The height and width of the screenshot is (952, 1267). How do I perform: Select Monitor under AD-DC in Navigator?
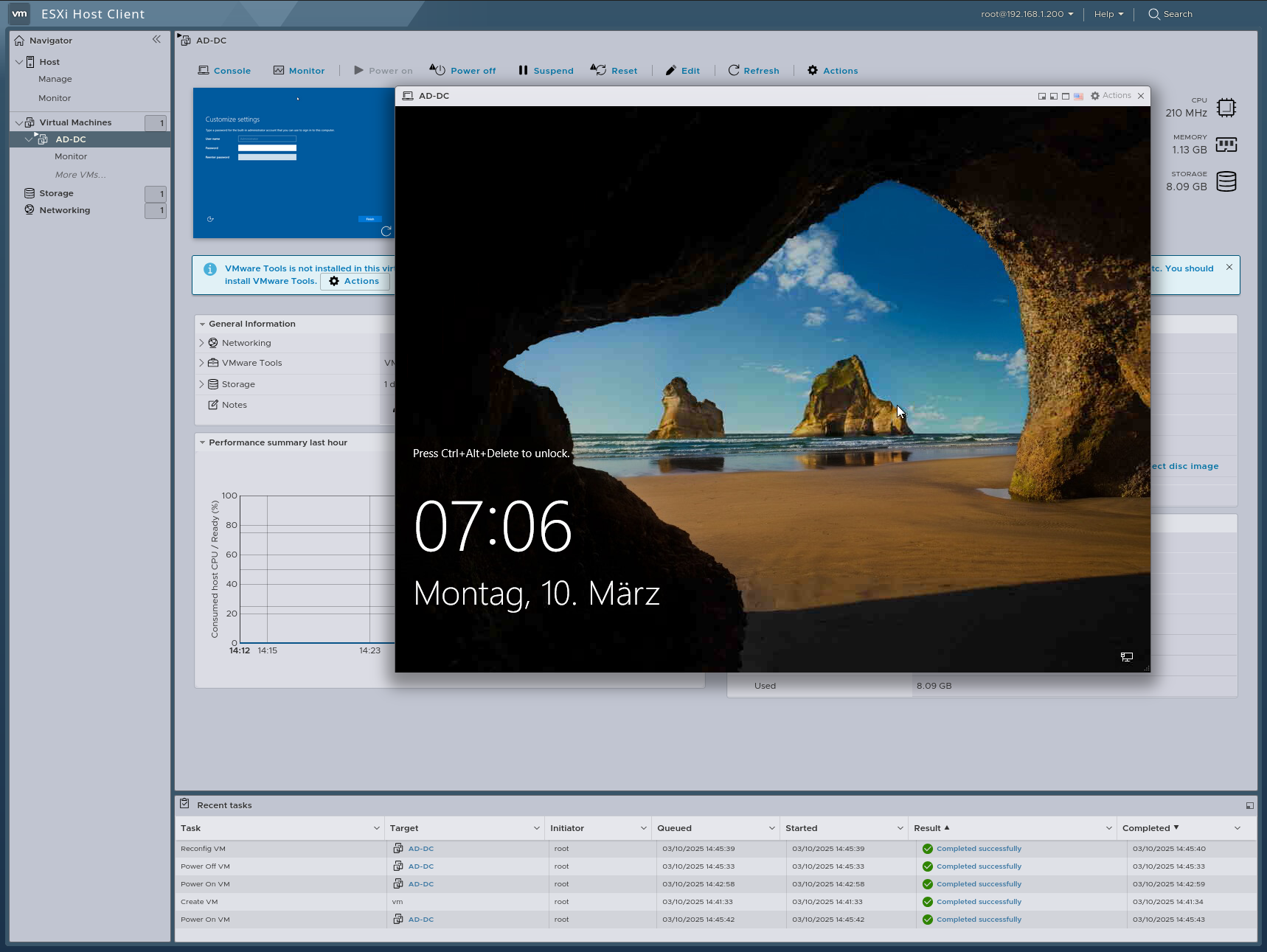[x=71, y=156]
